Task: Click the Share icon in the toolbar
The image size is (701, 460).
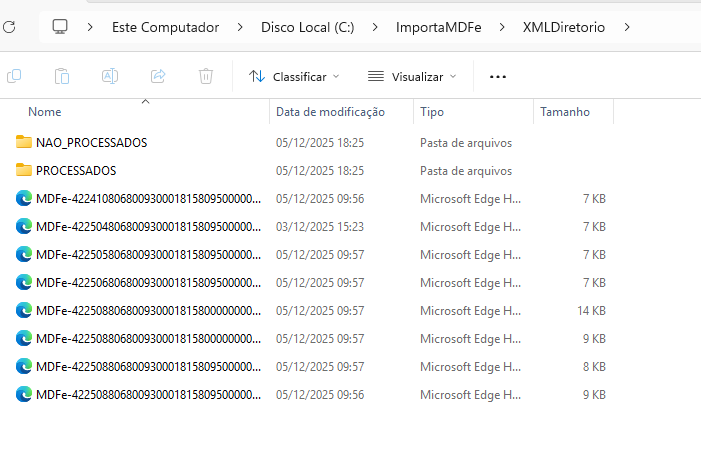Action: pyautogui.click(x=158, y=76)
